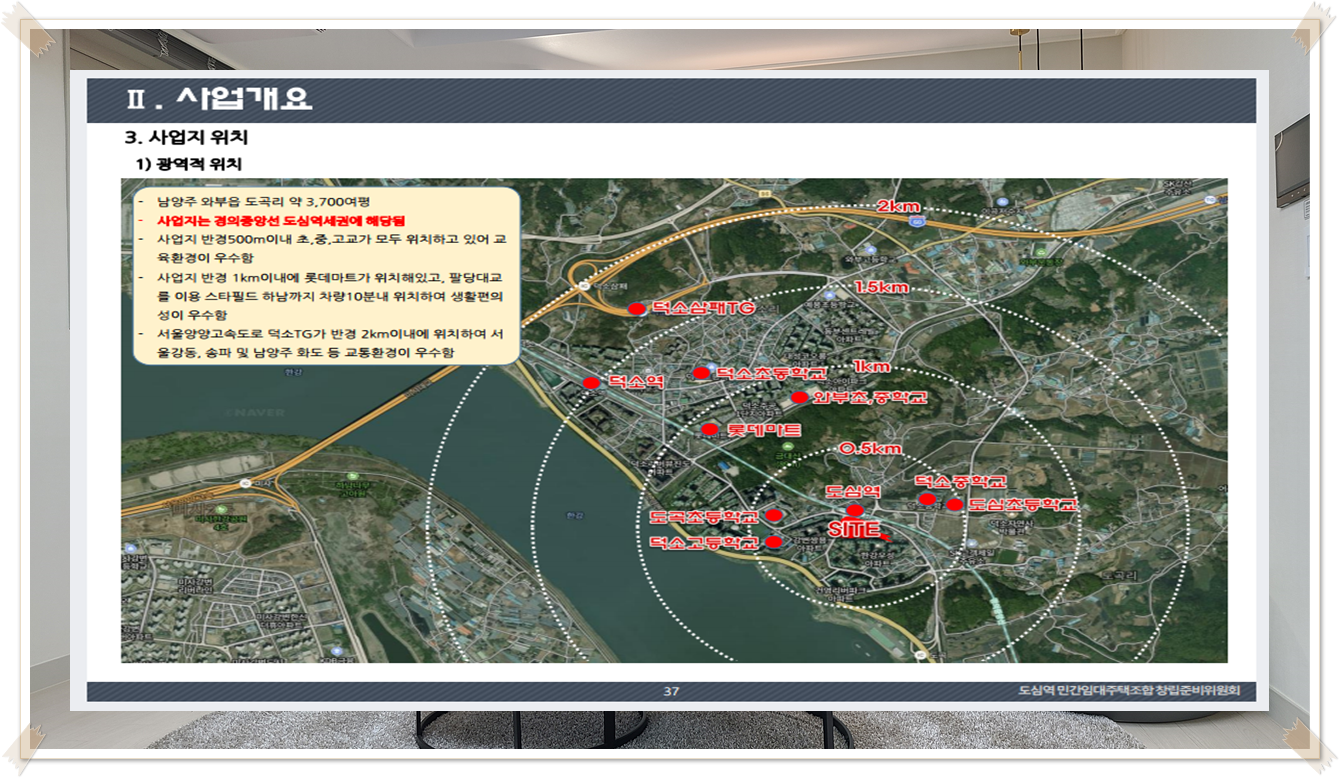
Task: Click page number 37 in footer
Action: [x=671, y=692]
